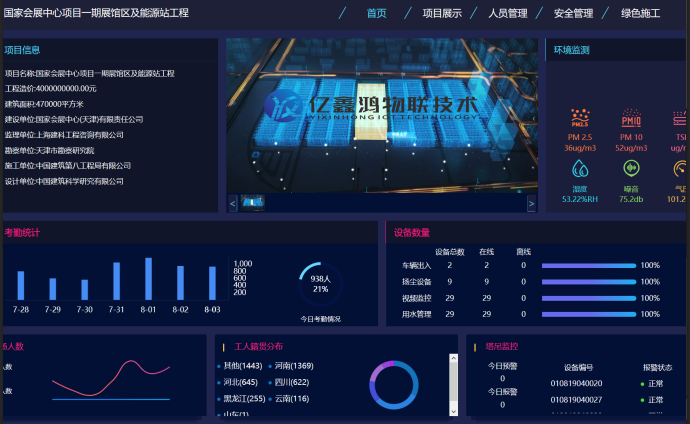Screen dimensions: 690x424
Task: Click 建筑面积 470000平方米 line
Action: point(44,104)
